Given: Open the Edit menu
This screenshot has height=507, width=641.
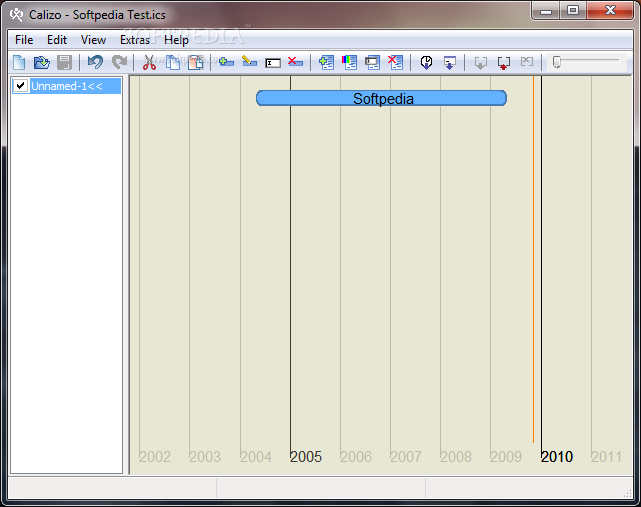Looking at the screenshot, I should pos(56,40).
